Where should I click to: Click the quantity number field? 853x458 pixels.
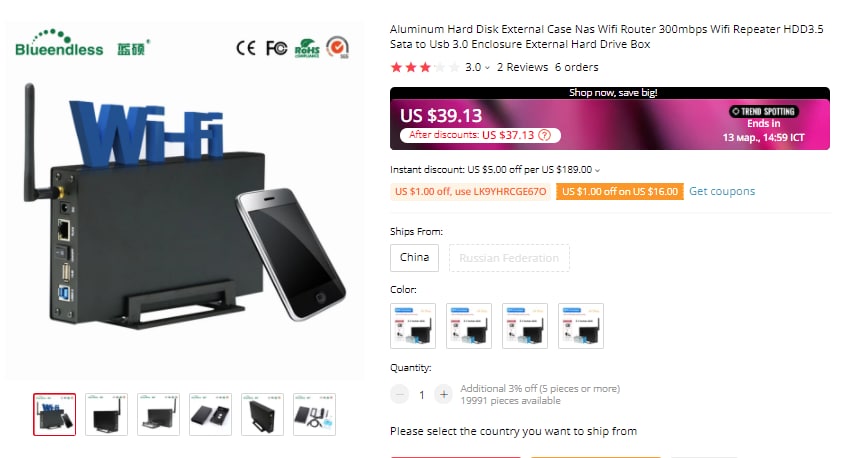422,395
